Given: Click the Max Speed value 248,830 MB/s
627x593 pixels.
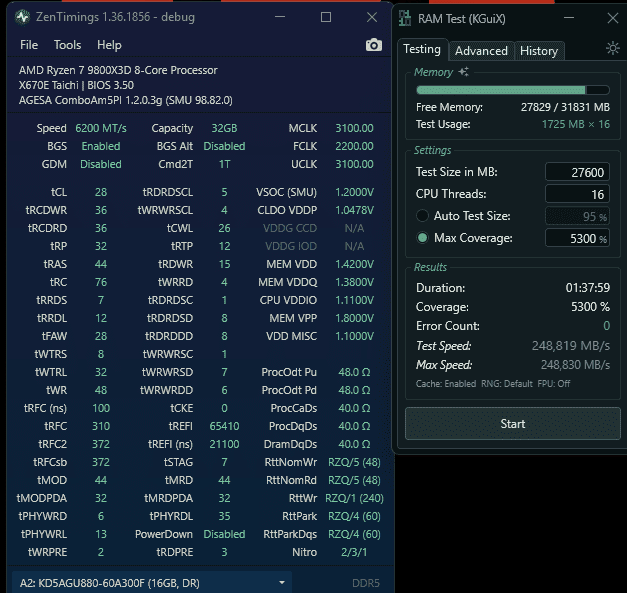Looking at the screenshot, I should (575, 365).
